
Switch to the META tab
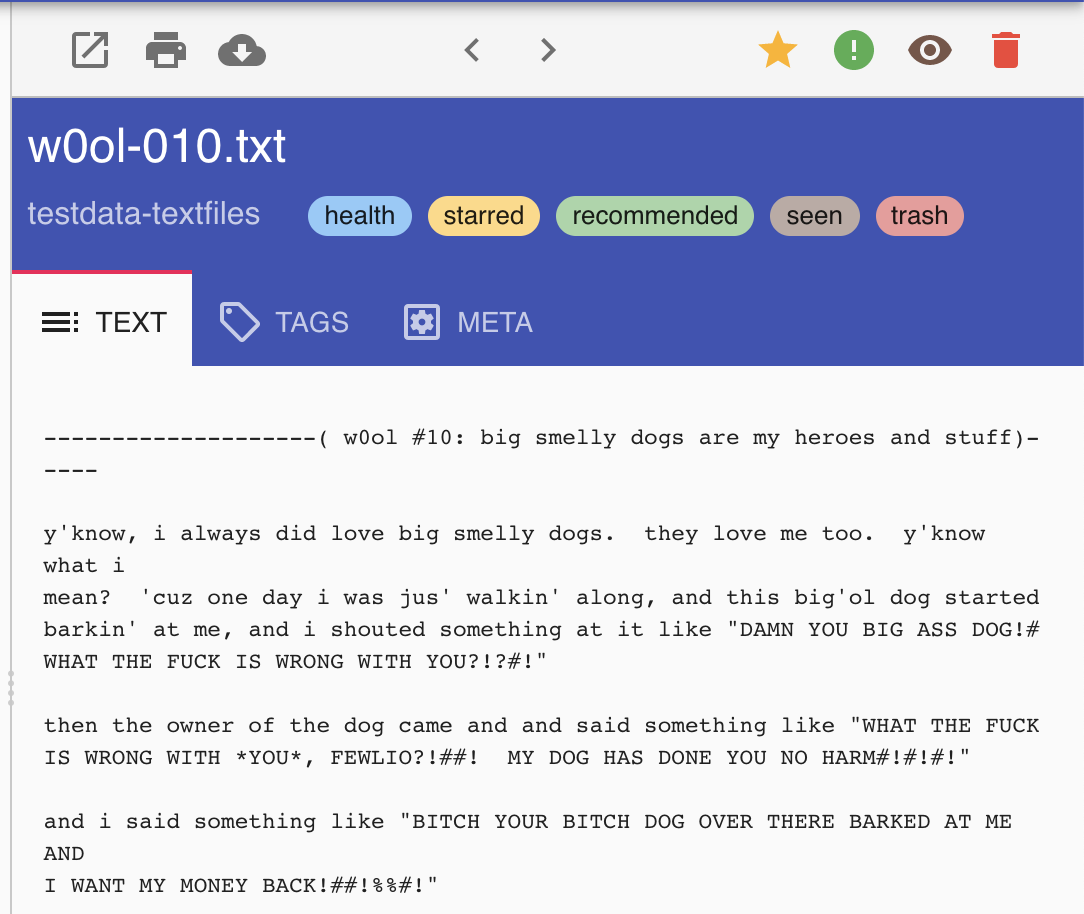[467, 322]
